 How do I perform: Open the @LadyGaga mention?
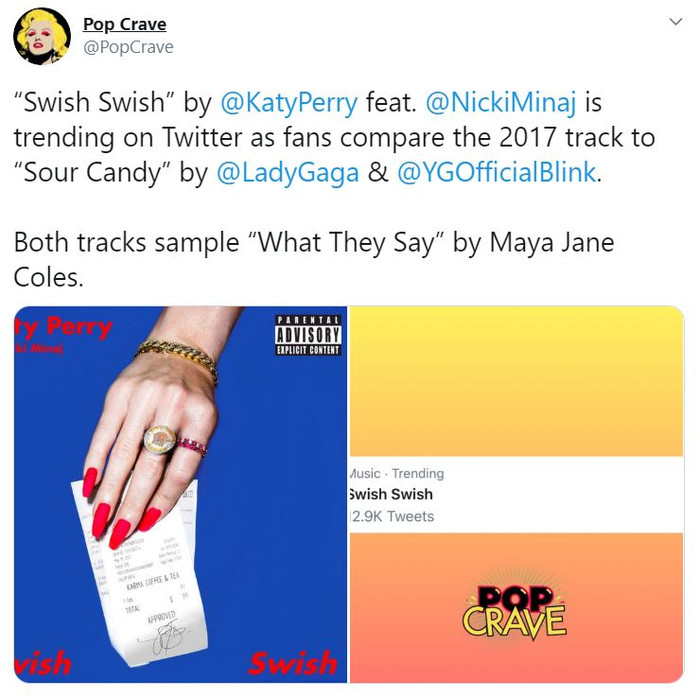[x=288, y=173]
